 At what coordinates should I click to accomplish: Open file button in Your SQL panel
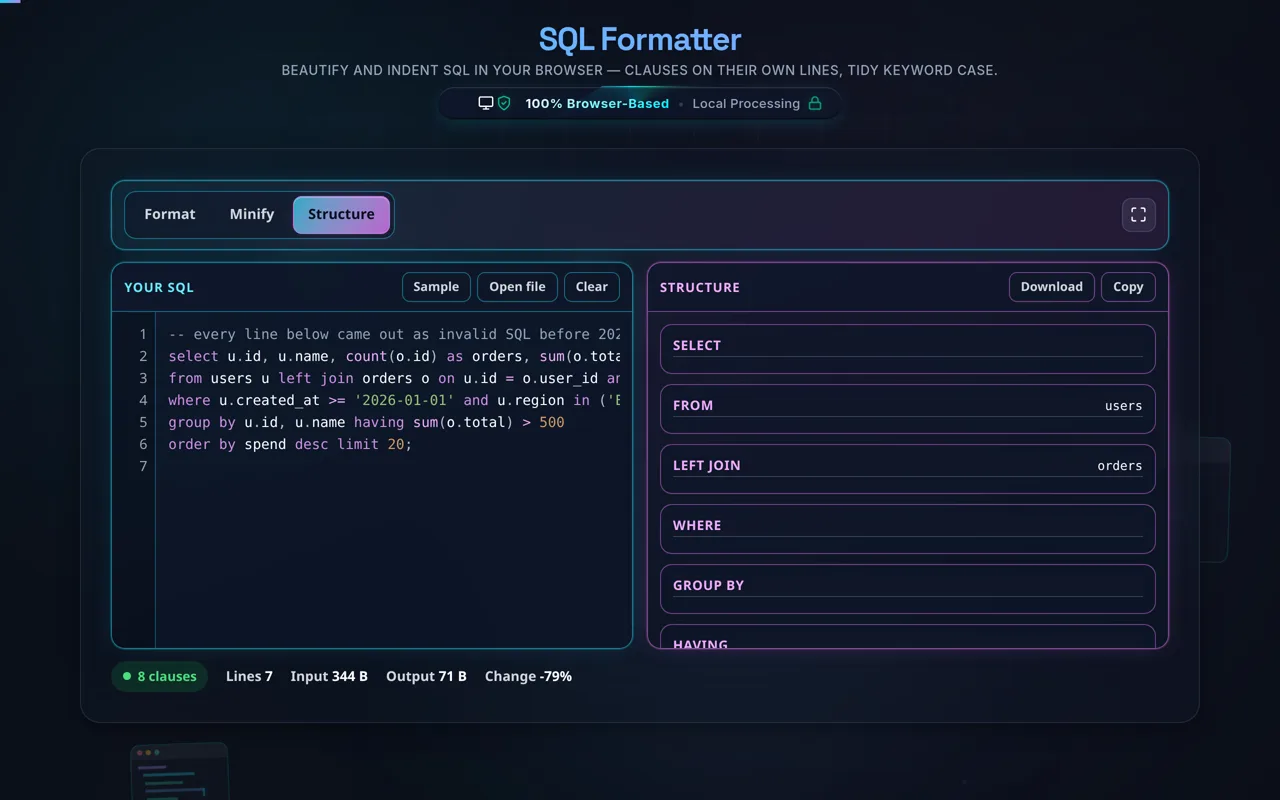tap(518, 287)
